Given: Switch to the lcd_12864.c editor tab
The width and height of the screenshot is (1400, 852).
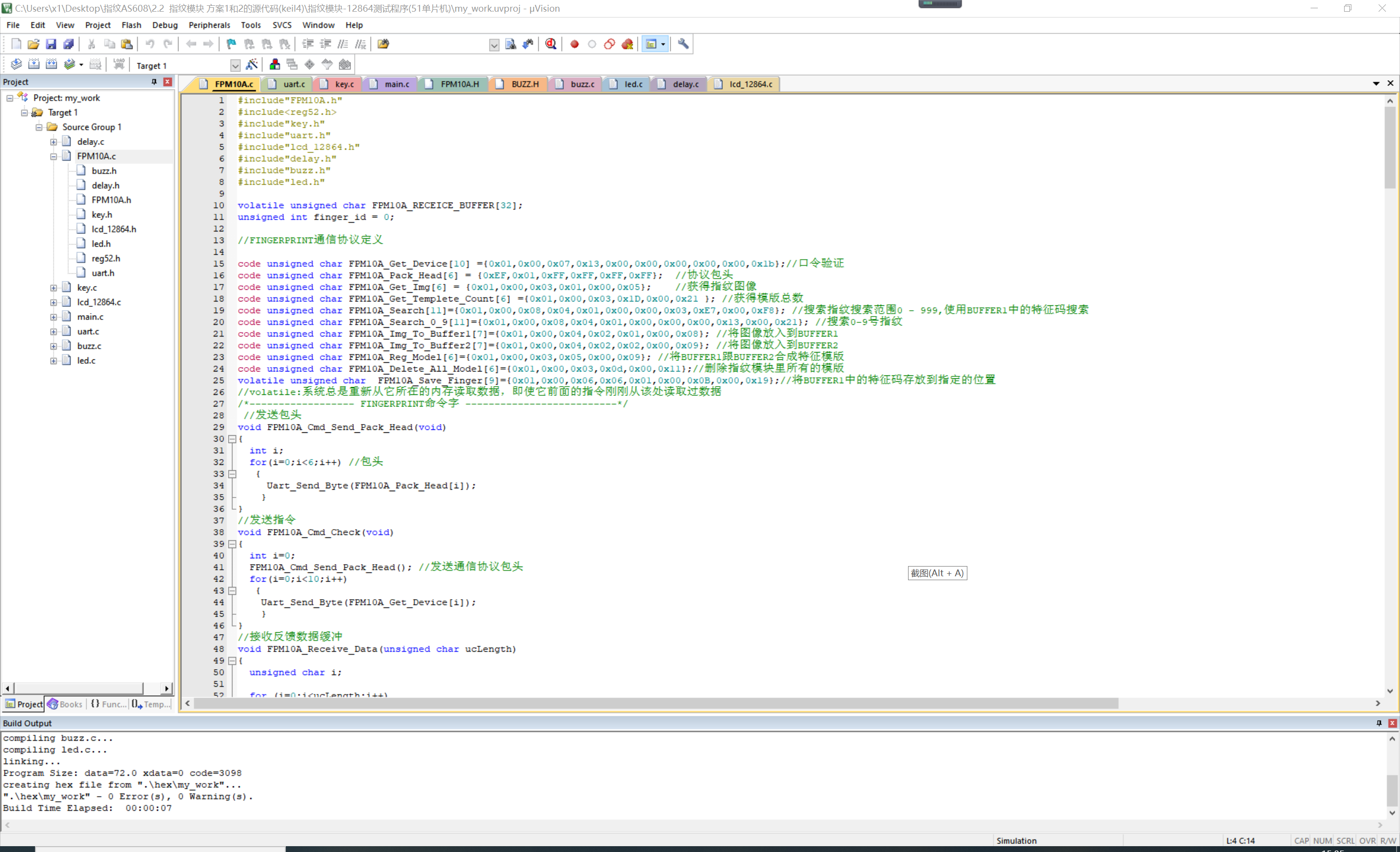Looking at the screenshot, I should tap(744, 84).
